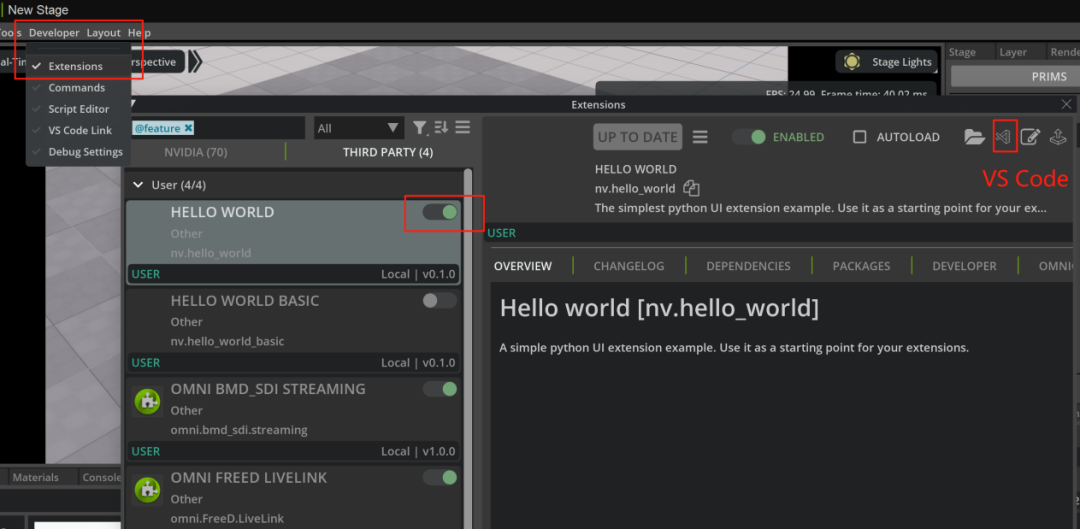Switch to the Materials tab
Screen dimensions: 1080x529
coord(36,477)
